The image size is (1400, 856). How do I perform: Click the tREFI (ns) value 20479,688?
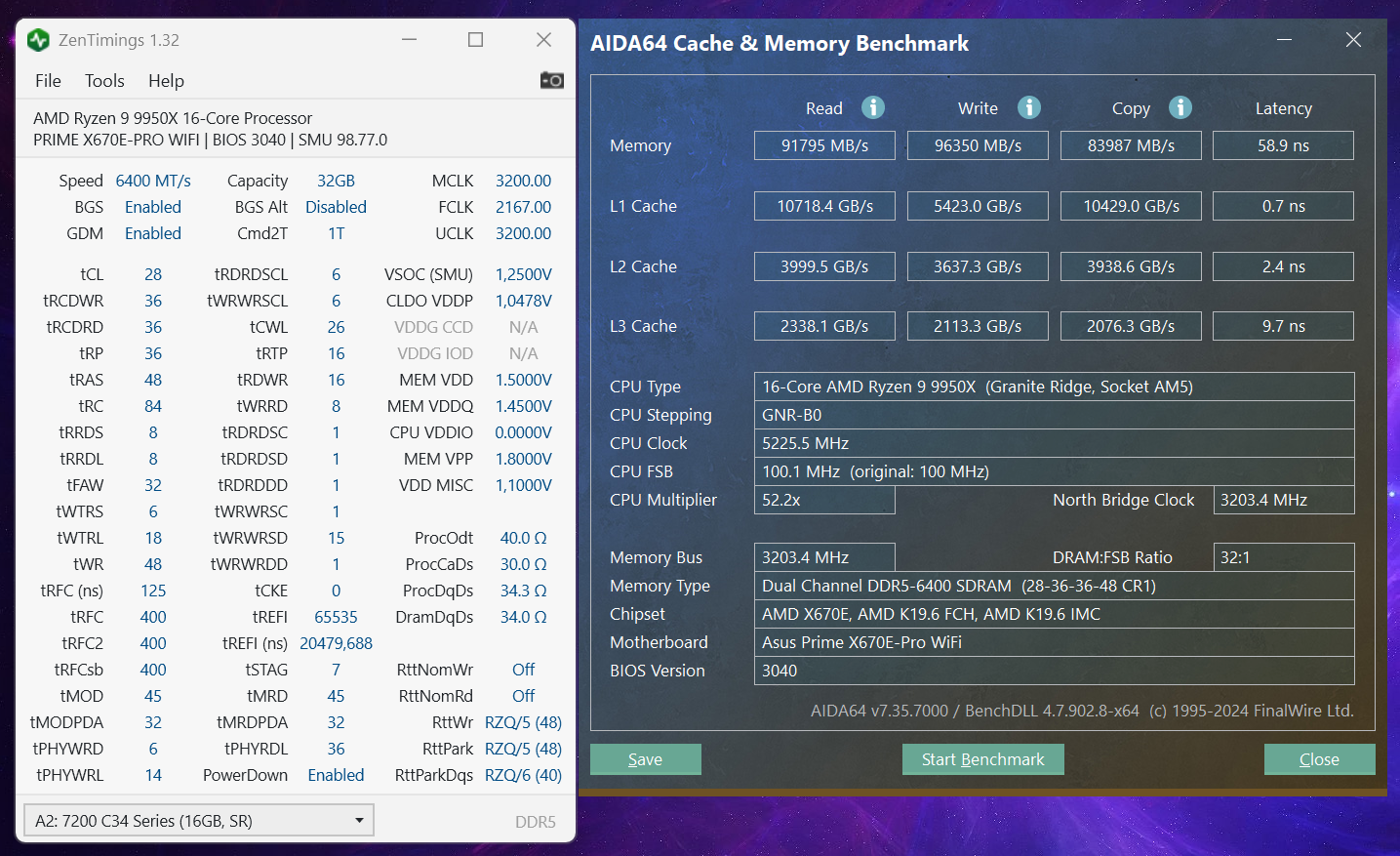click(x=336, y=643)
